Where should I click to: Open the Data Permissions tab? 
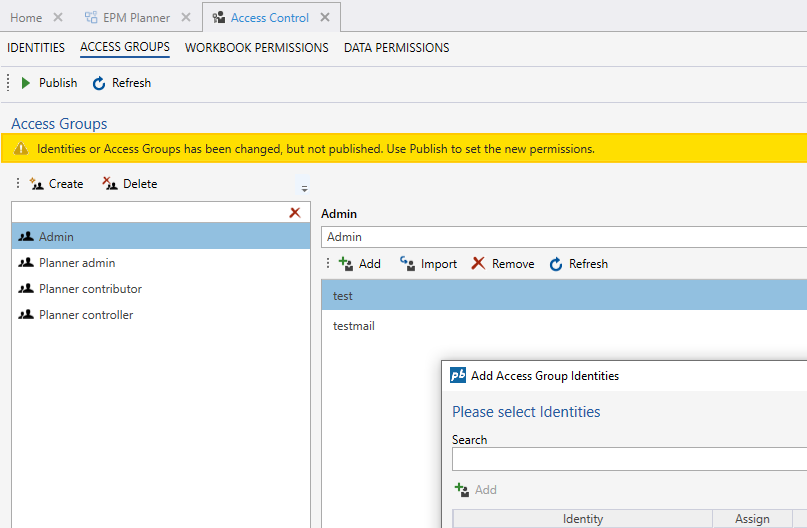point(396,48)
